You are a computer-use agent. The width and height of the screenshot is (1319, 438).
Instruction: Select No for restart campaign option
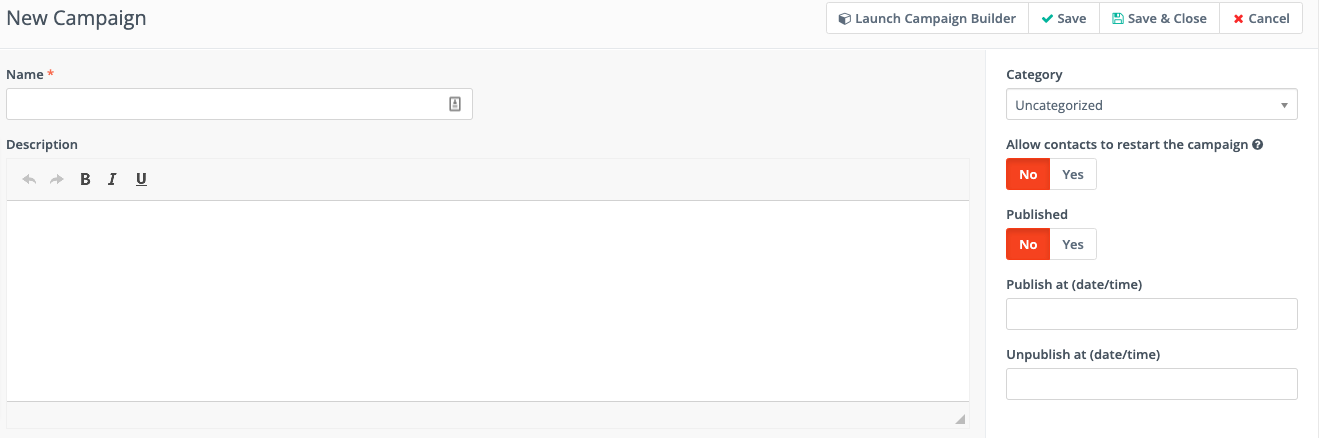1028,174
